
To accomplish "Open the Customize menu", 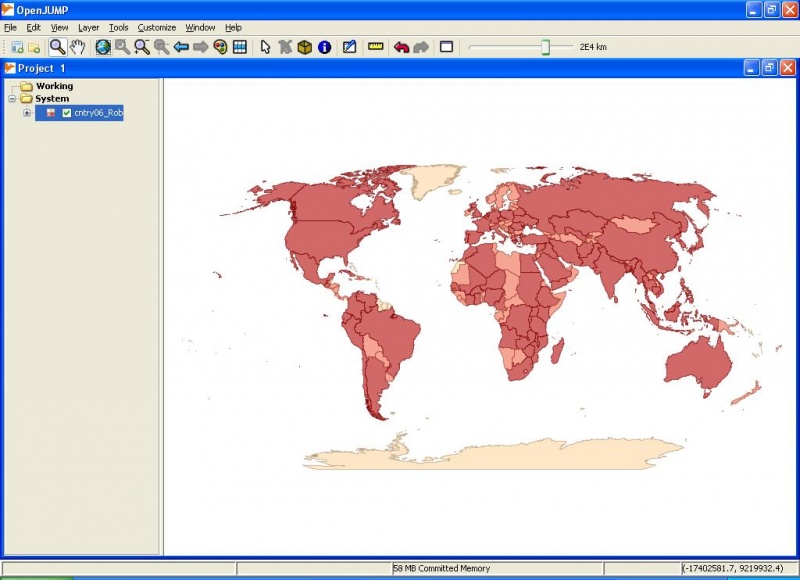I will click(x=157, y=27).
